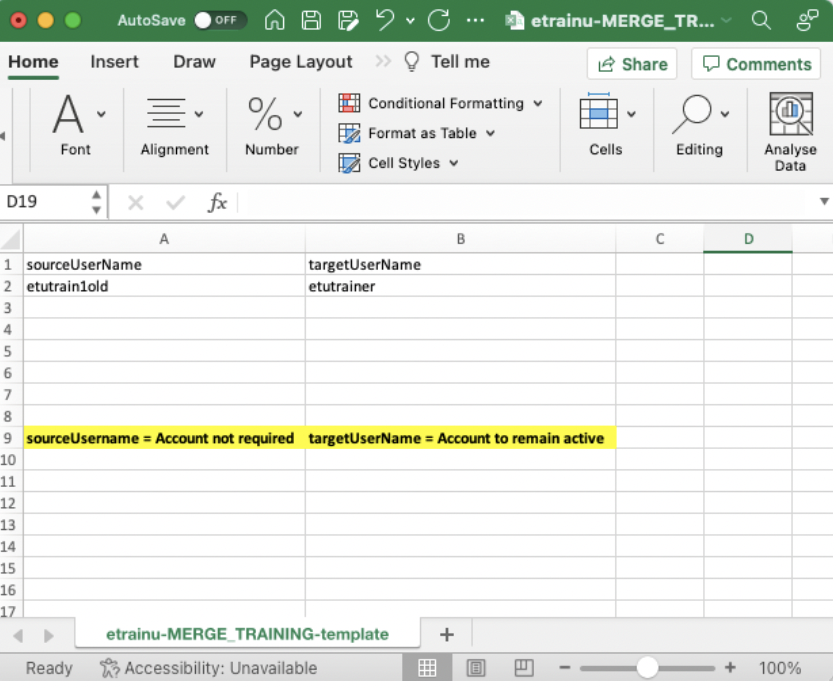
Task: Expand the Conditional Formatting dropdown arrow
Action: point(538,103)
